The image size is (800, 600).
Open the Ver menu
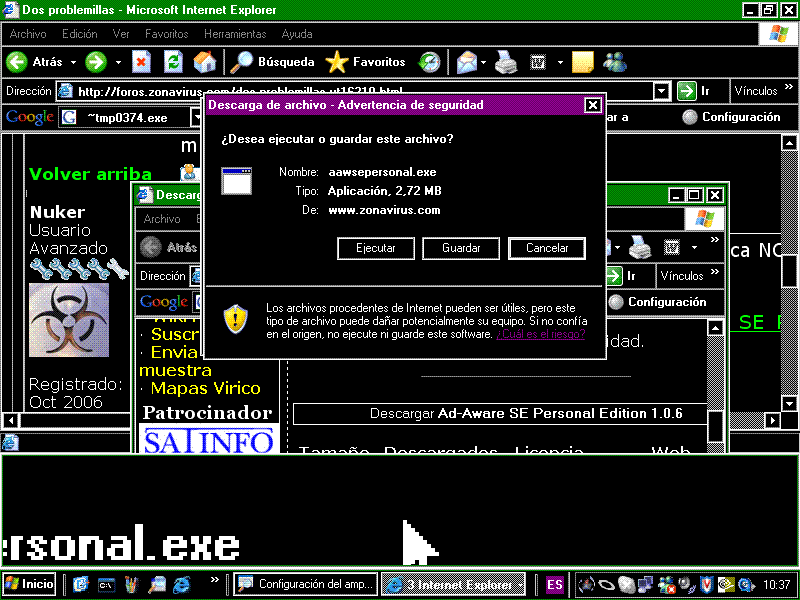pyautogui.click(x=121, y=34)
